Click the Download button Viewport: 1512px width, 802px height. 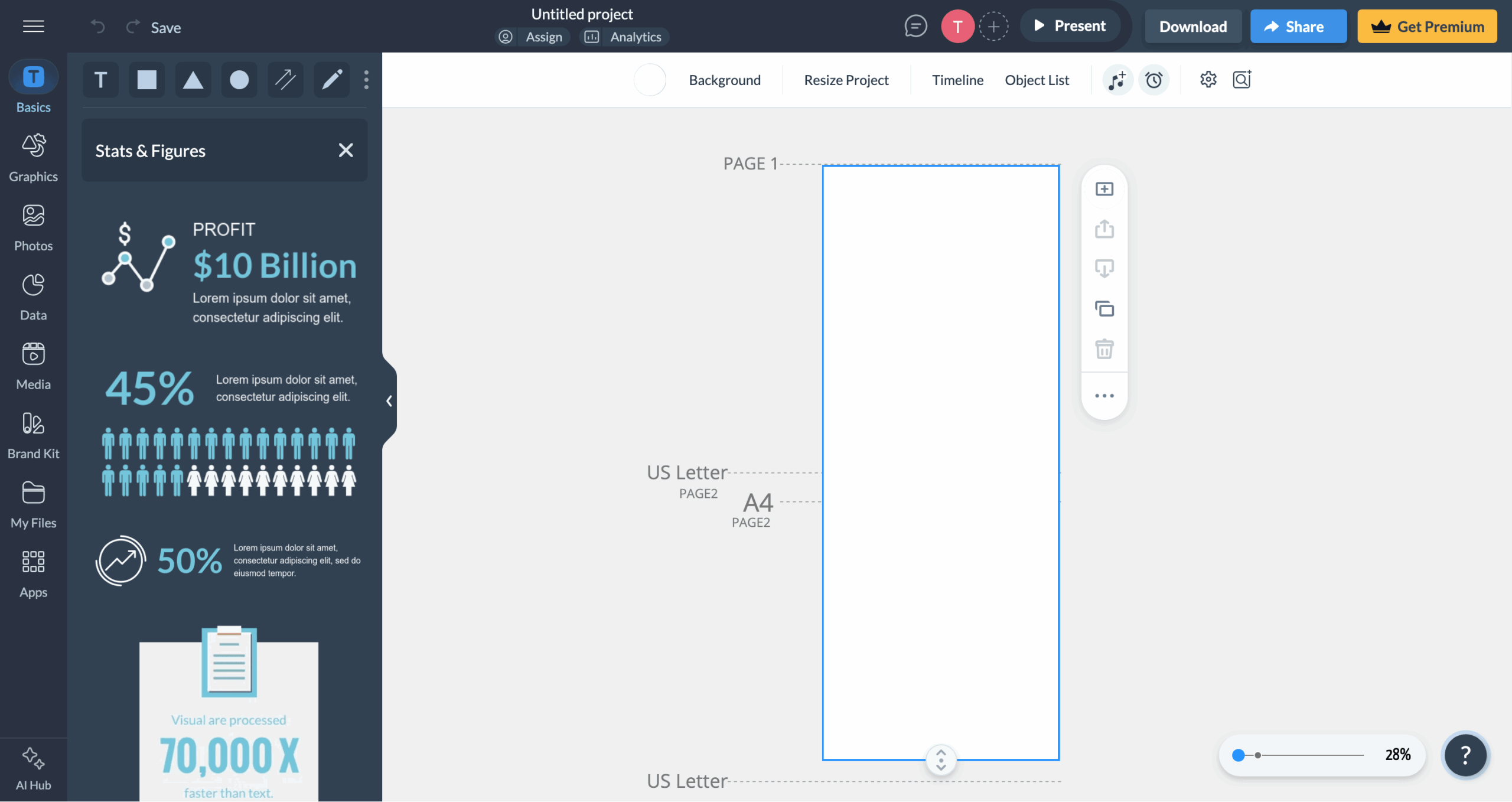pos(1193,27)
